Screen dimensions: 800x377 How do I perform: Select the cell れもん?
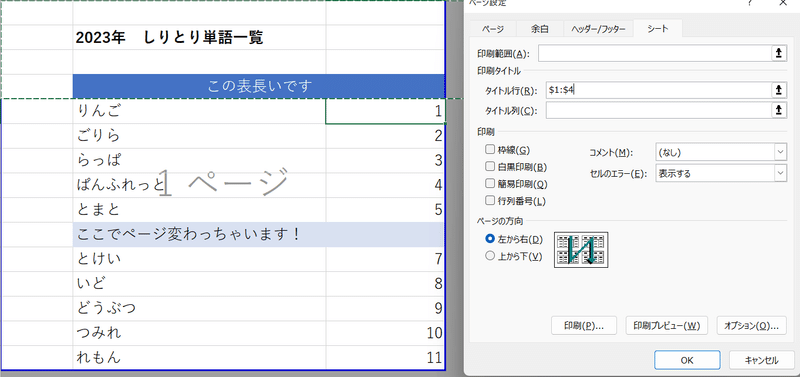199,358
